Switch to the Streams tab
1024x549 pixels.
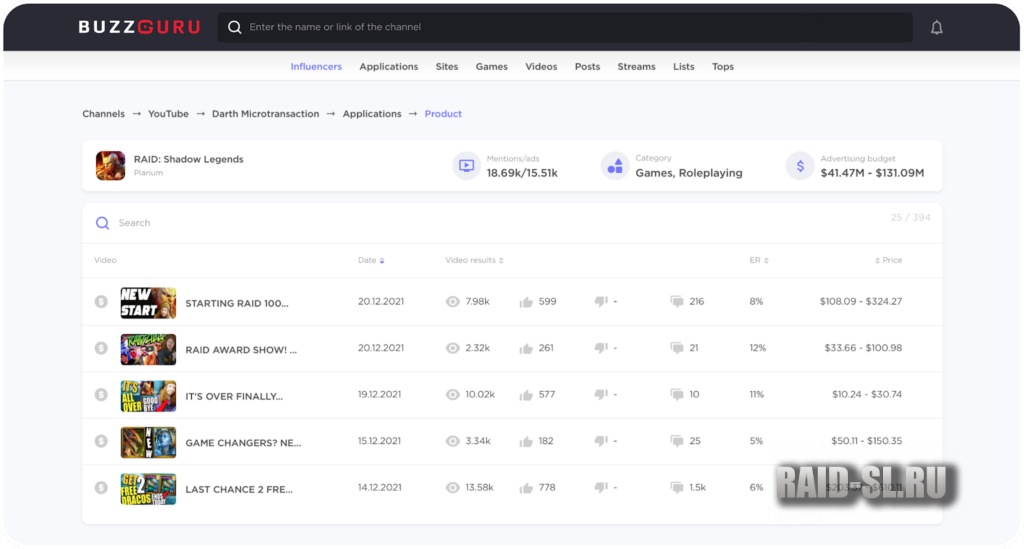click(636, 67)
